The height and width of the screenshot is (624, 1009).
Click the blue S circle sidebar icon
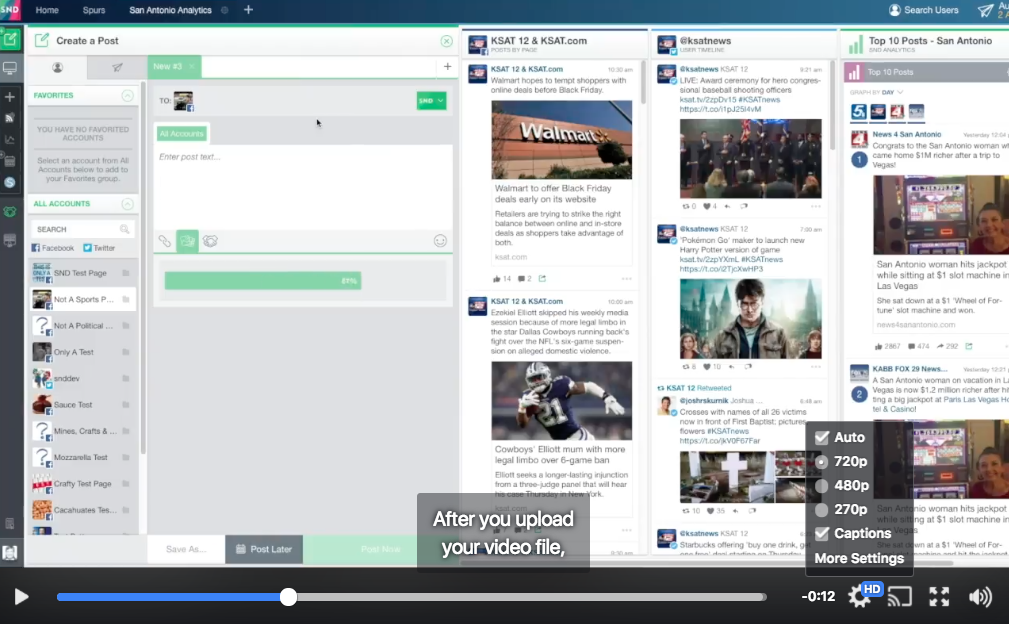pyautogui.click(x=10, y=183)
